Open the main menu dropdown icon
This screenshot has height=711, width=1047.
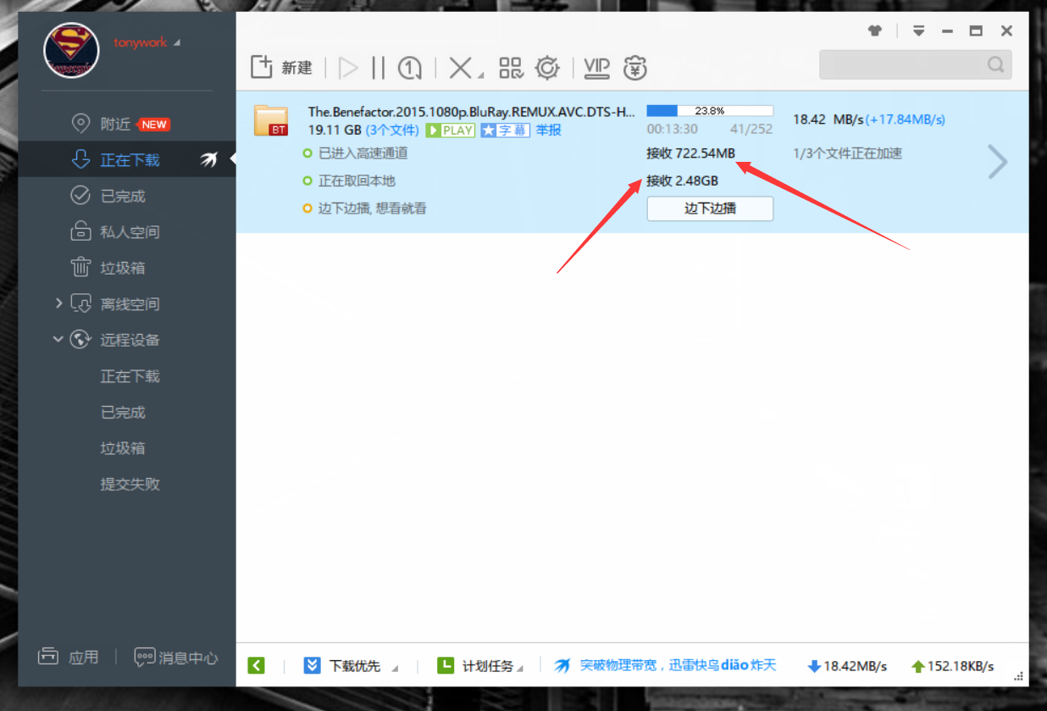click(x=919, y=31)
